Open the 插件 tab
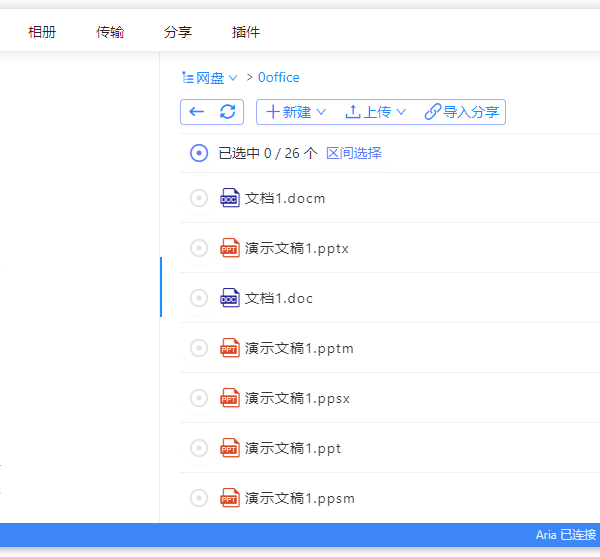The image size is (600, 557). pos(246,32)
